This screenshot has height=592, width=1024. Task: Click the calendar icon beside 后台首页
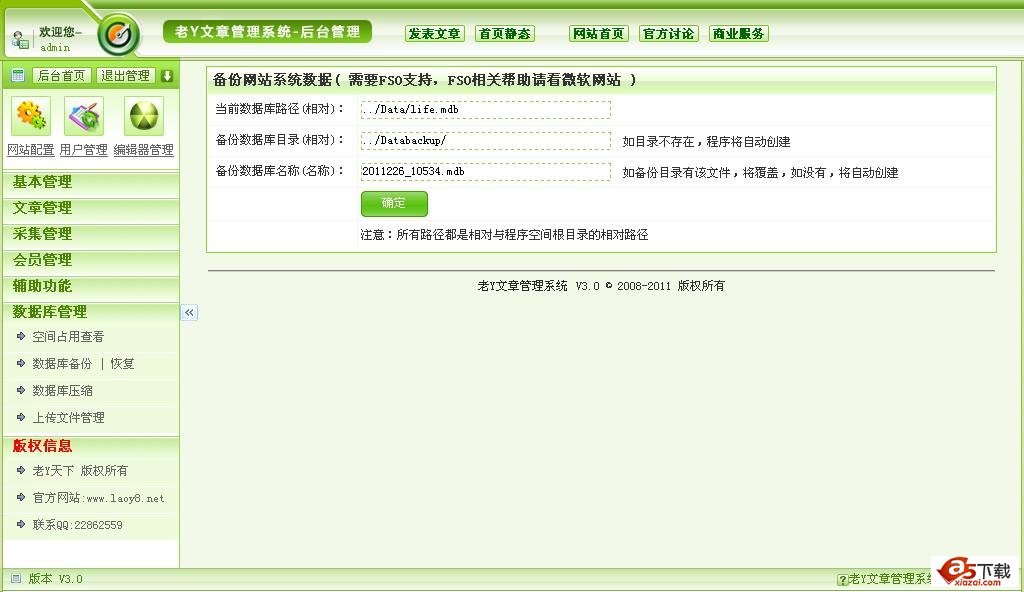[18, 76]
